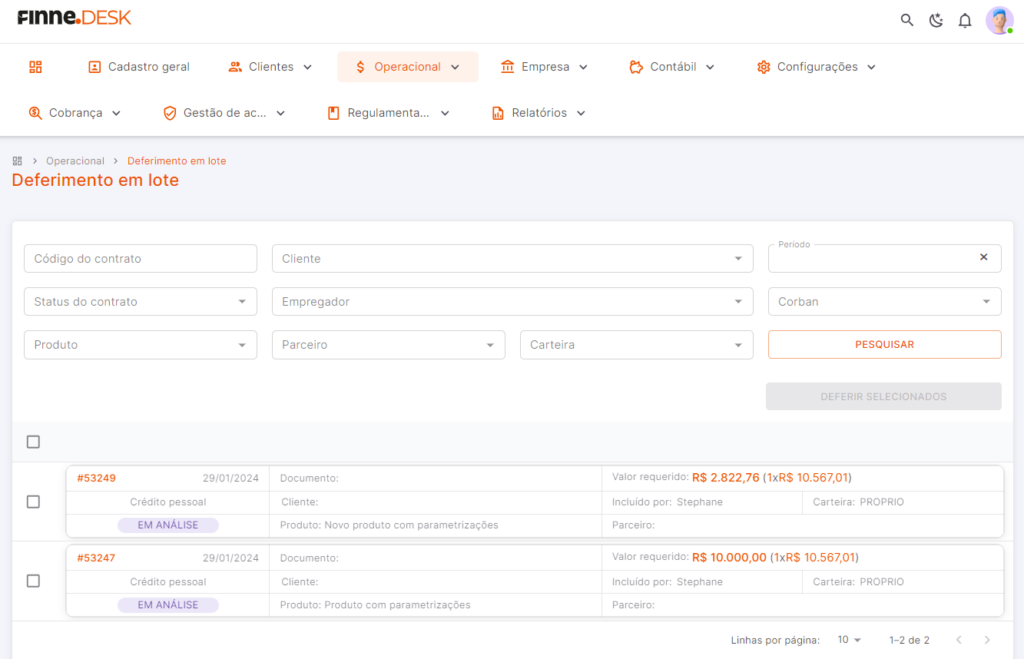1024x659 pixels.
Task: Open the Cobrança menu
Action: (x=75, y=113)
